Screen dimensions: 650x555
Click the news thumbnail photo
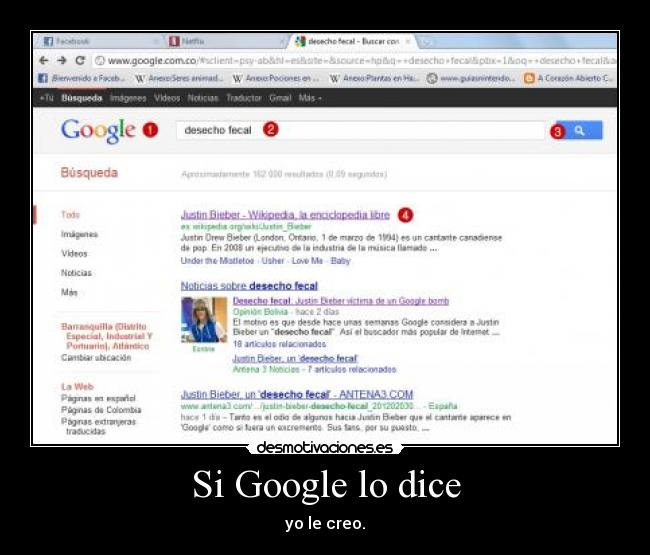coord(204,320)
